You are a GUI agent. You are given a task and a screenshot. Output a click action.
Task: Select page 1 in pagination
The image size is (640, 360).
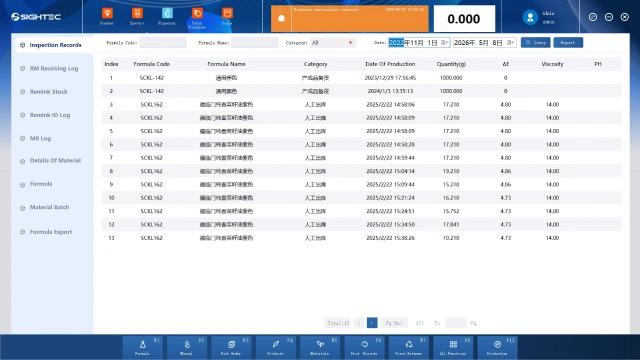pos(372,323)
